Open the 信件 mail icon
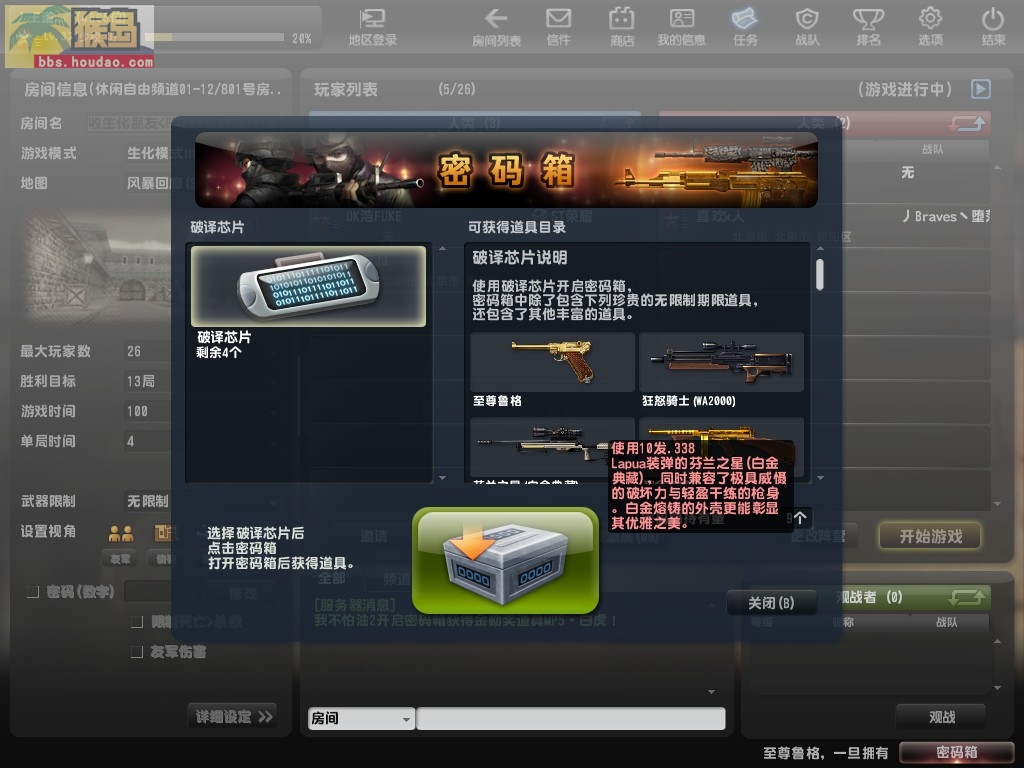 (558, 27)
